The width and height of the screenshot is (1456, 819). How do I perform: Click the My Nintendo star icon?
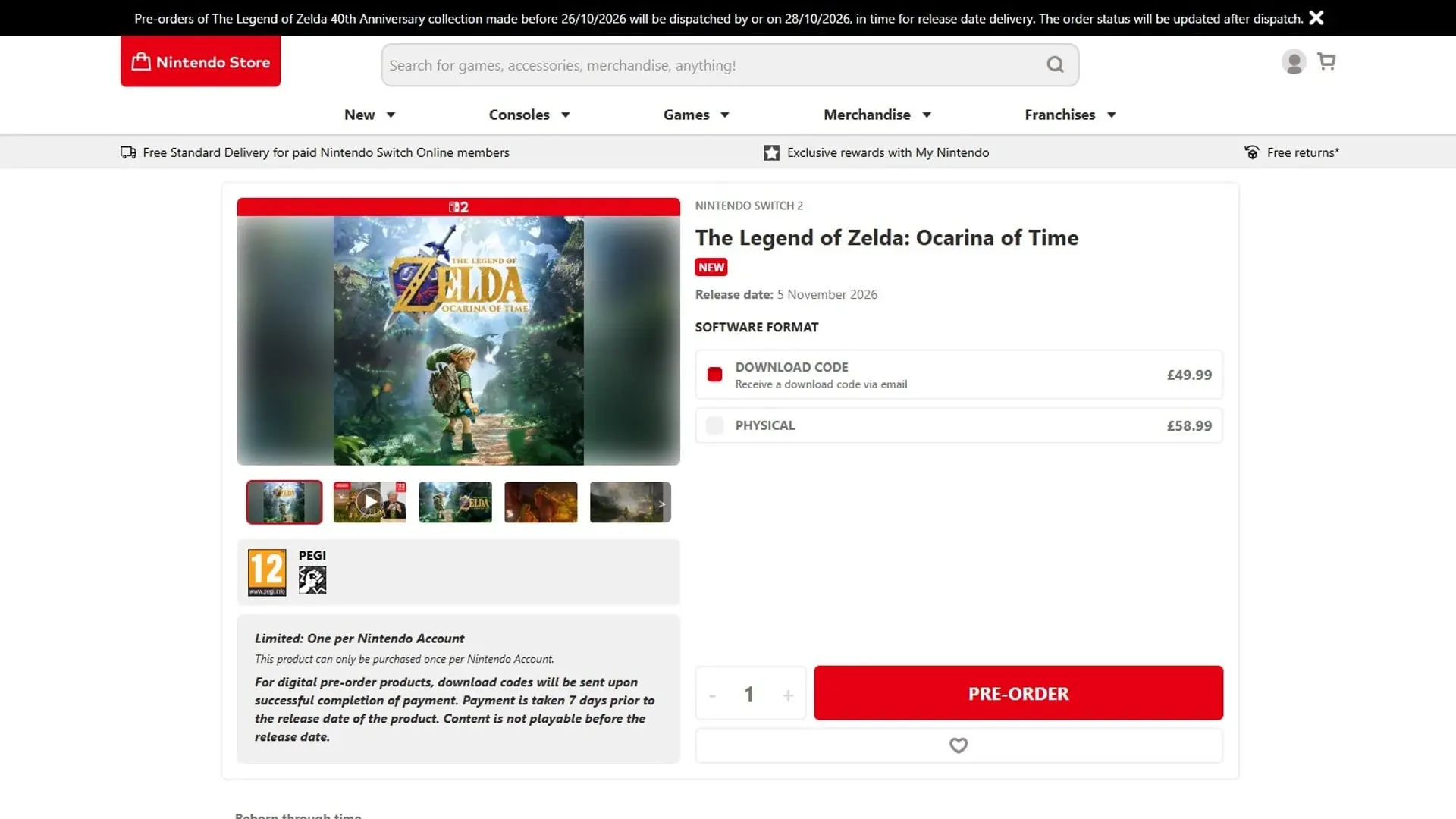pos(771,152)
